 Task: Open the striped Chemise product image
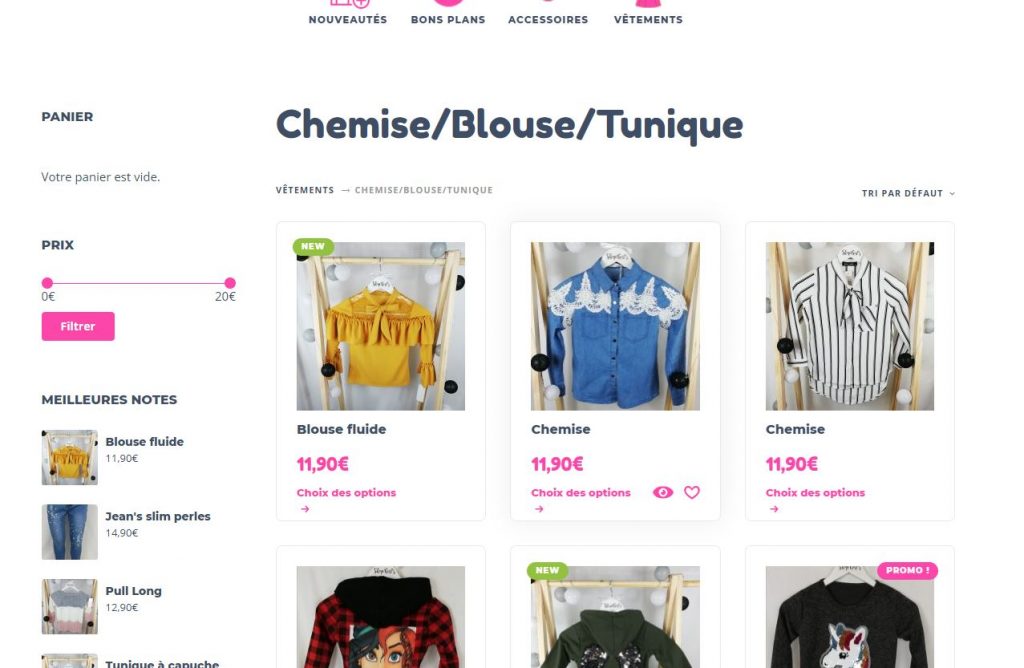(x=850, y=326)
